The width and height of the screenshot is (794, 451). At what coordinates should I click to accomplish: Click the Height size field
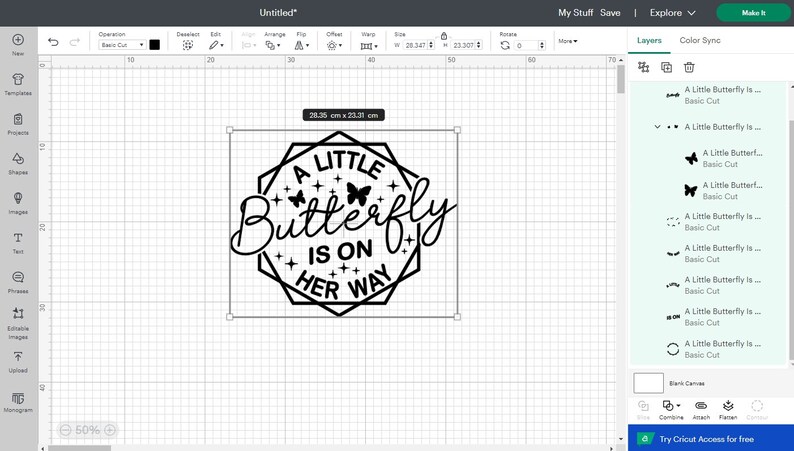463,45
